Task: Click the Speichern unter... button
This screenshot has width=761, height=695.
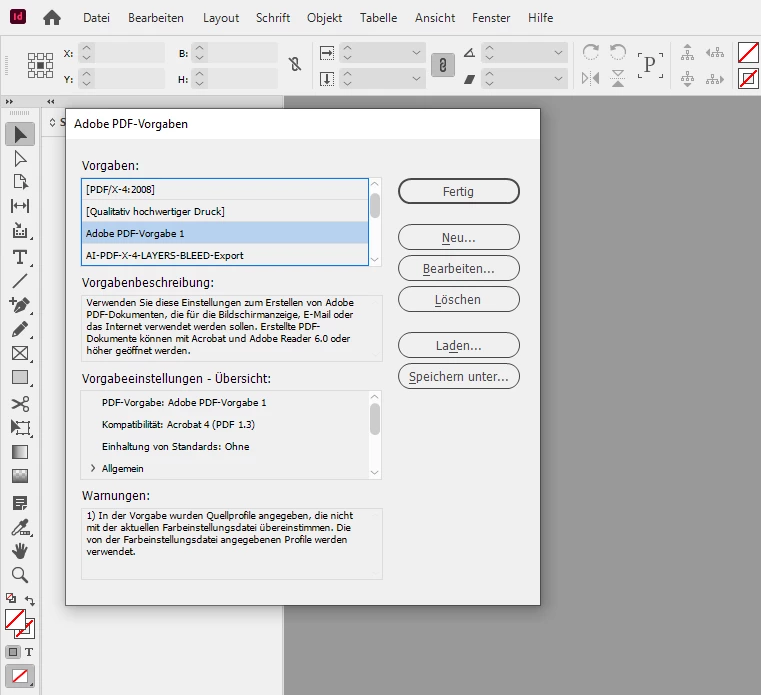Action: (x=459, y=376)
